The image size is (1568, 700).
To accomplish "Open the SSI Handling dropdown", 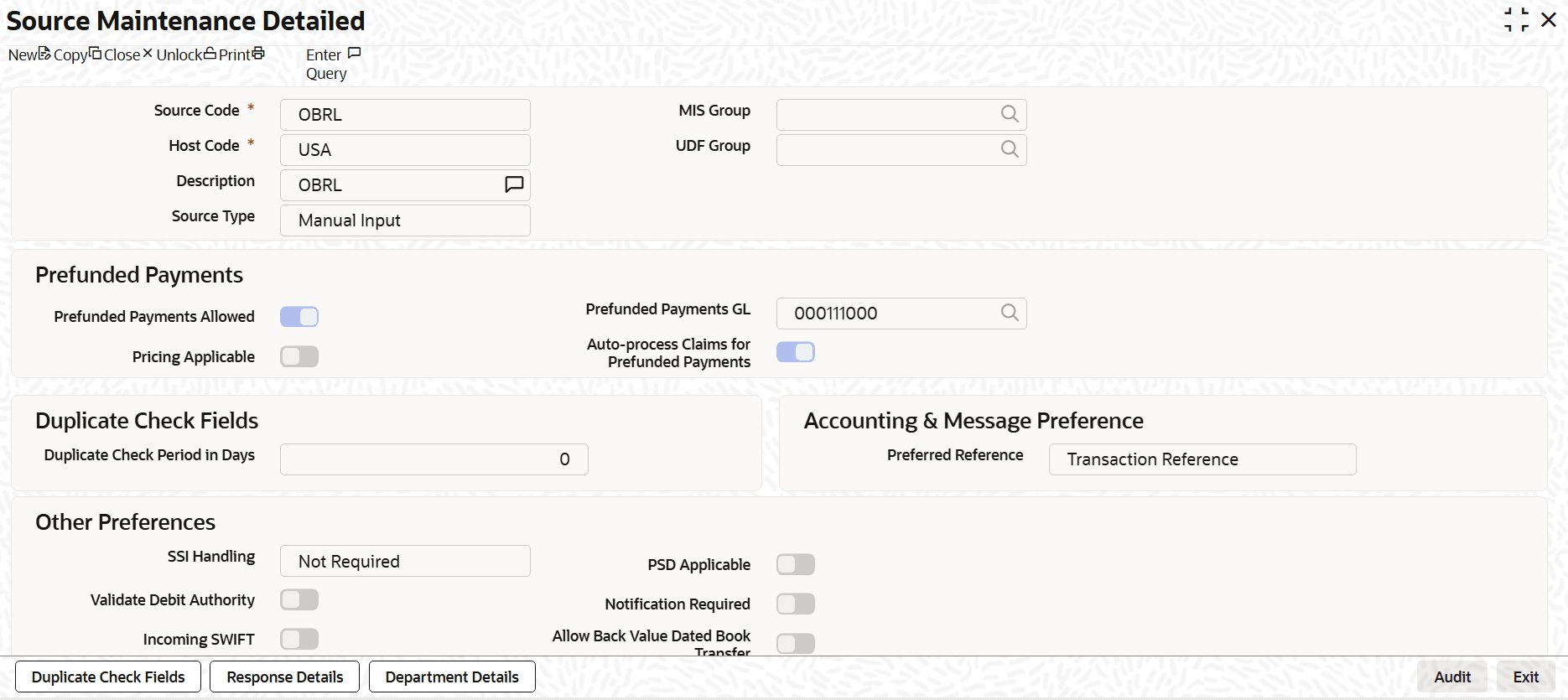I will pyautogui.click(x=405, y=562).
